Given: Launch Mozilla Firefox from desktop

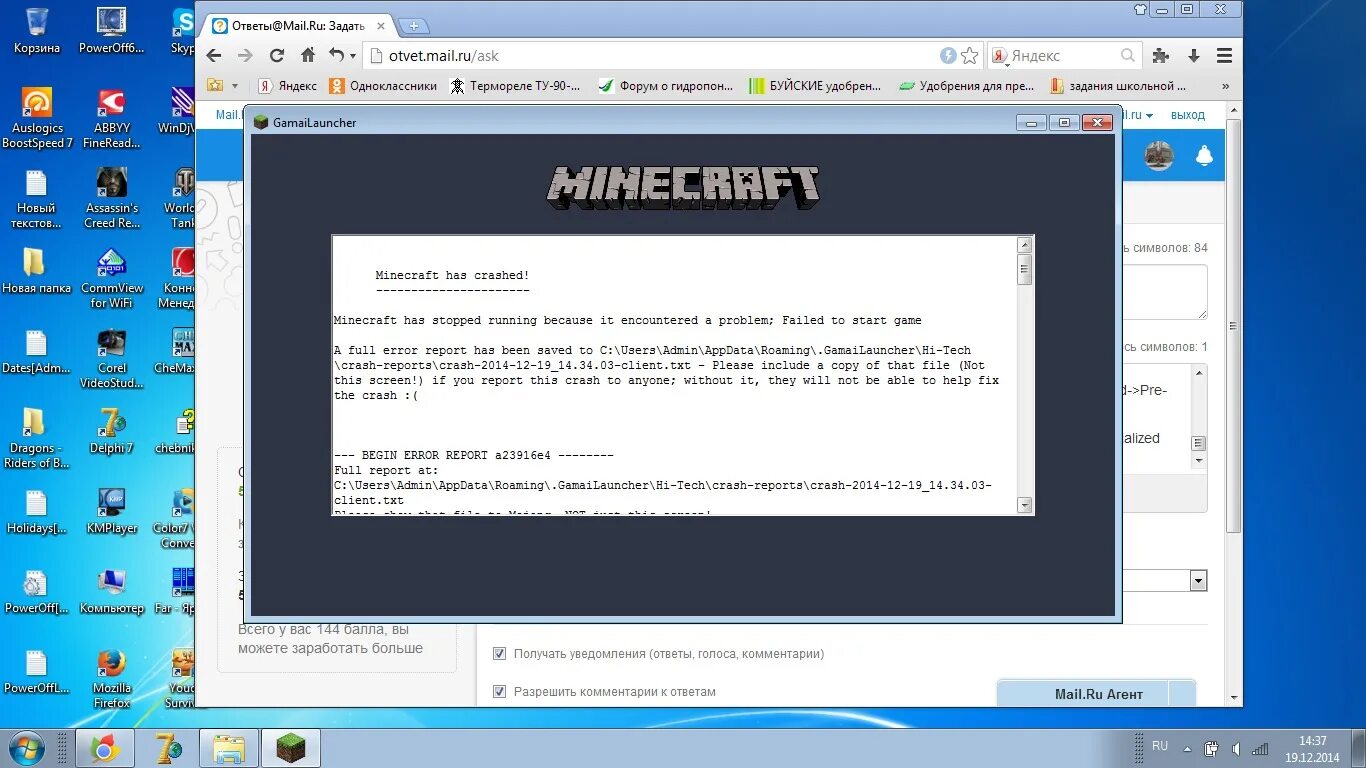Looking at the screenshot, I should (x=112, y=678).
